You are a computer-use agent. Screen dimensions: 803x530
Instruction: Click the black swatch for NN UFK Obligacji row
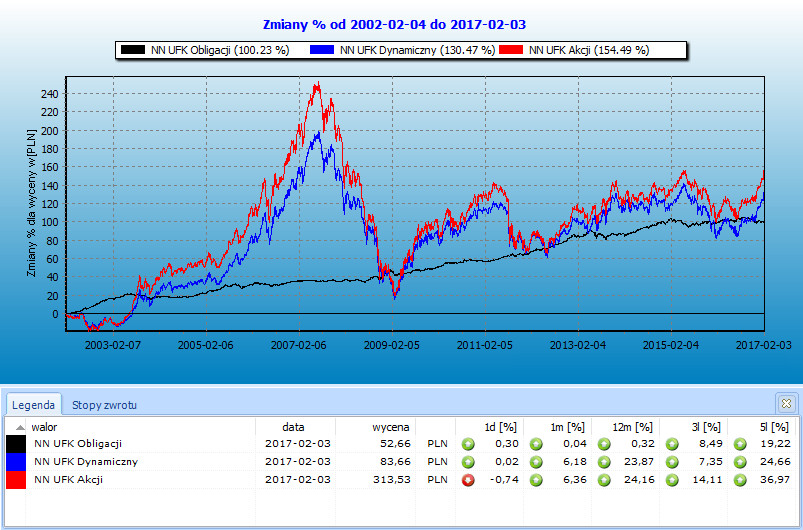[16, 443]
